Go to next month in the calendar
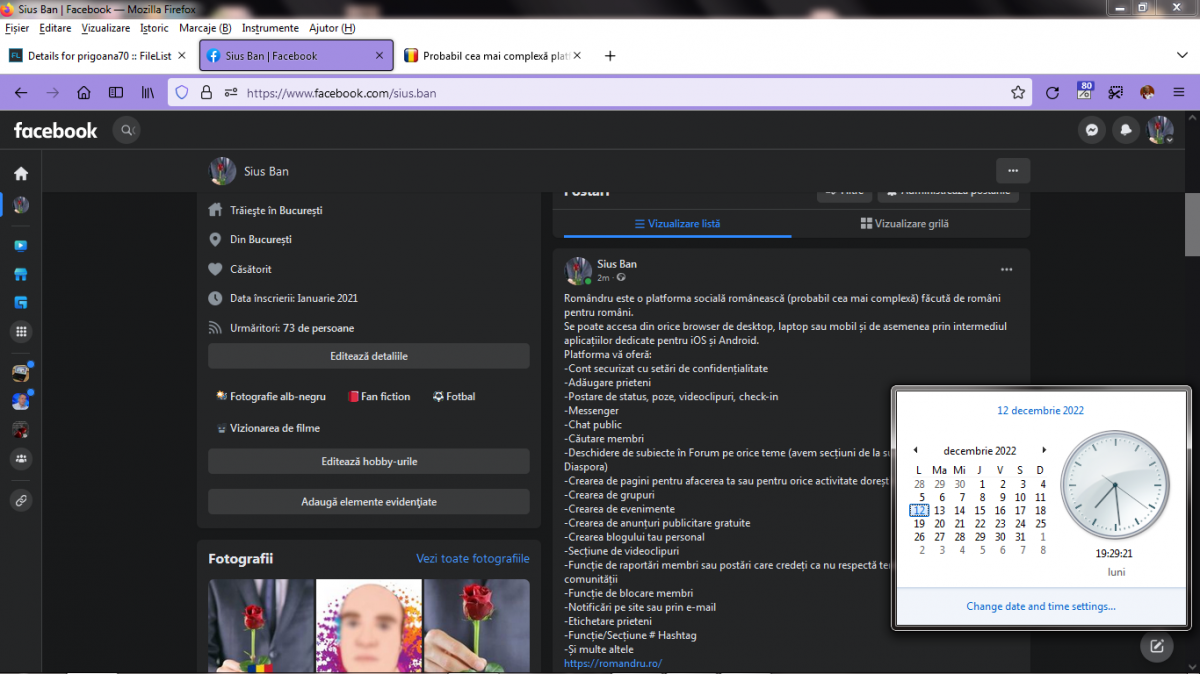The height and width of the screenshot is (674, 1200). pos(1045,450)
